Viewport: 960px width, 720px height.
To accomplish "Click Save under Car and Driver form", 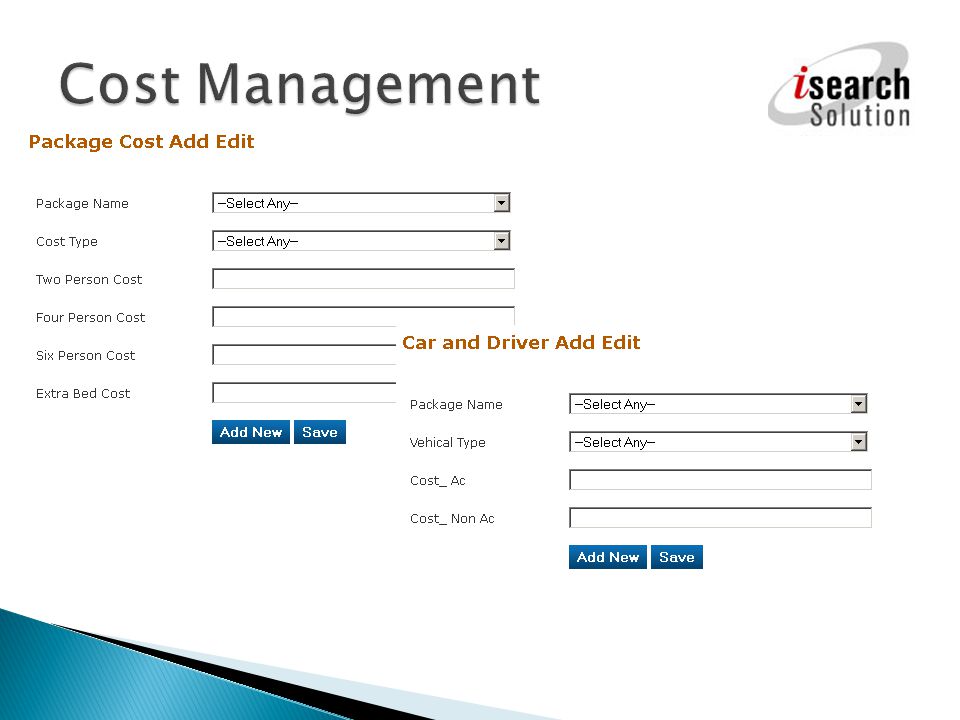I will pos(677,557).
